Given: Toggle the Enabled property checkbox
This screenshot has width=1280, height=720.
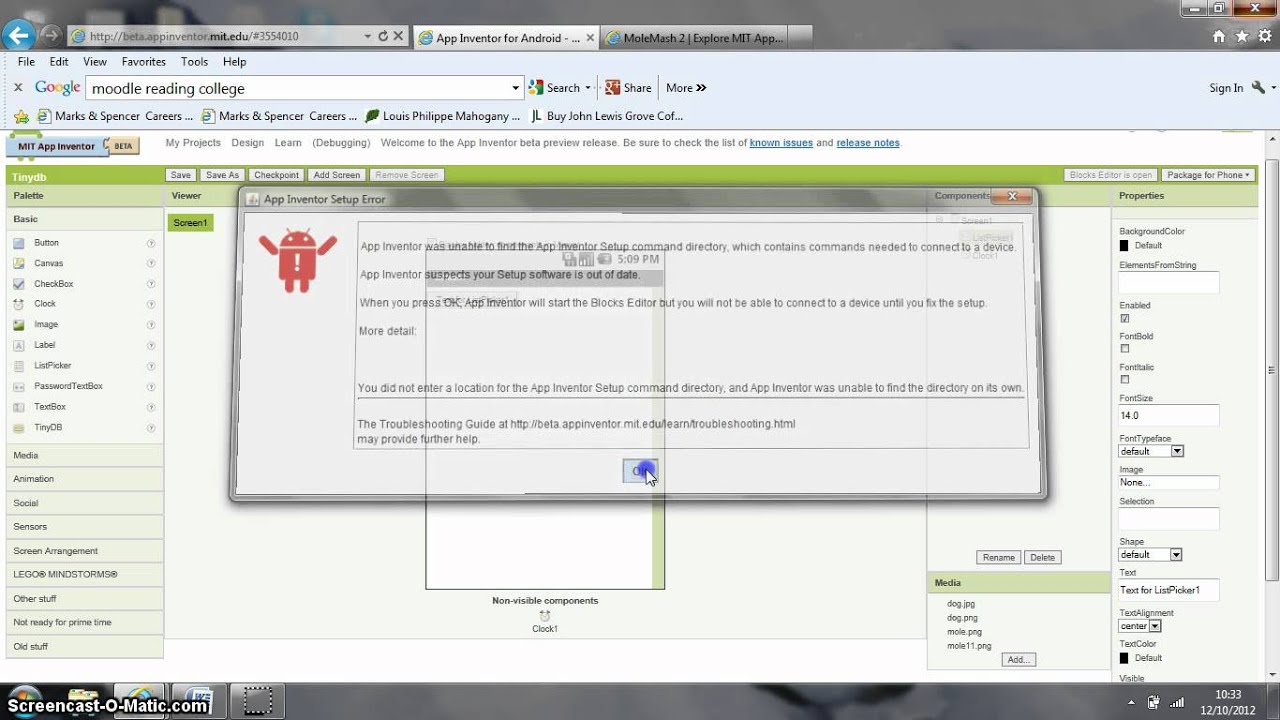Looking at the screenshot, I should pos(1125,319).
